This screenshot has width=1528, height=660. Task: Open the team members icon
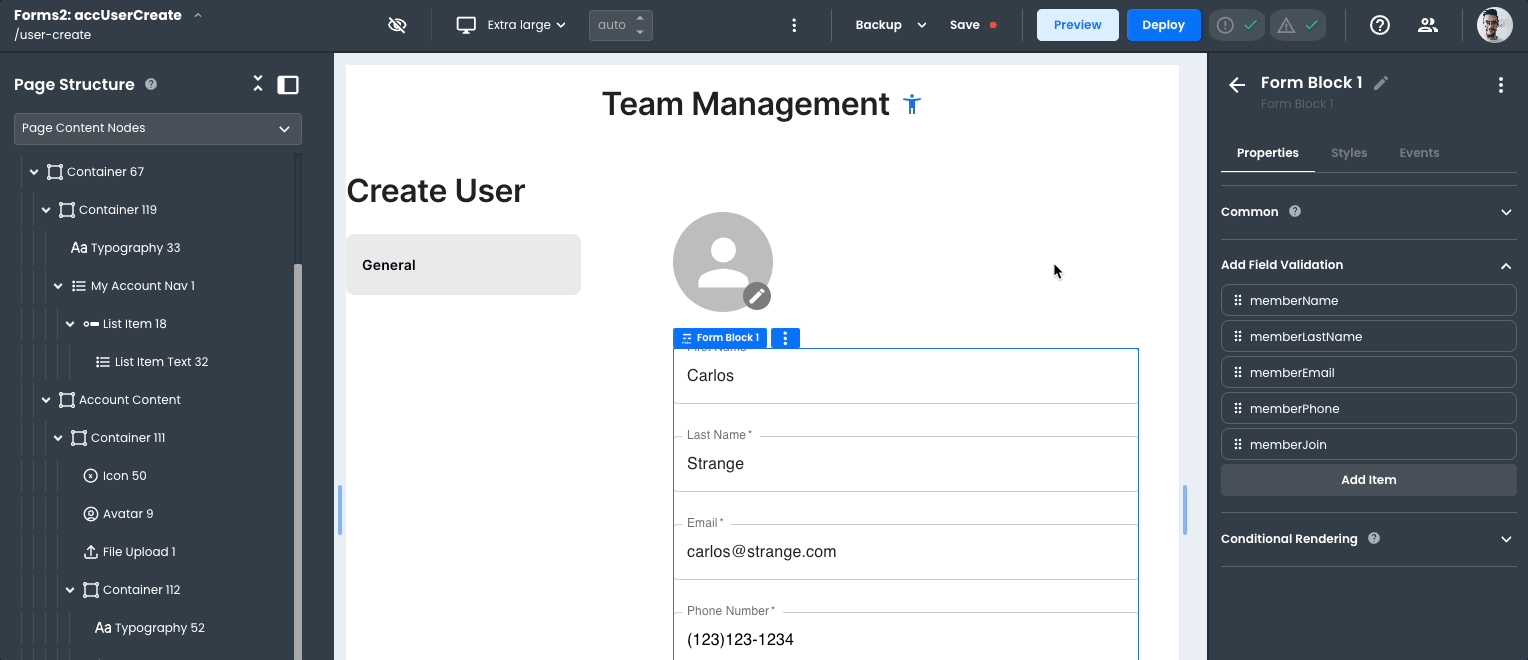point(1428,25)
